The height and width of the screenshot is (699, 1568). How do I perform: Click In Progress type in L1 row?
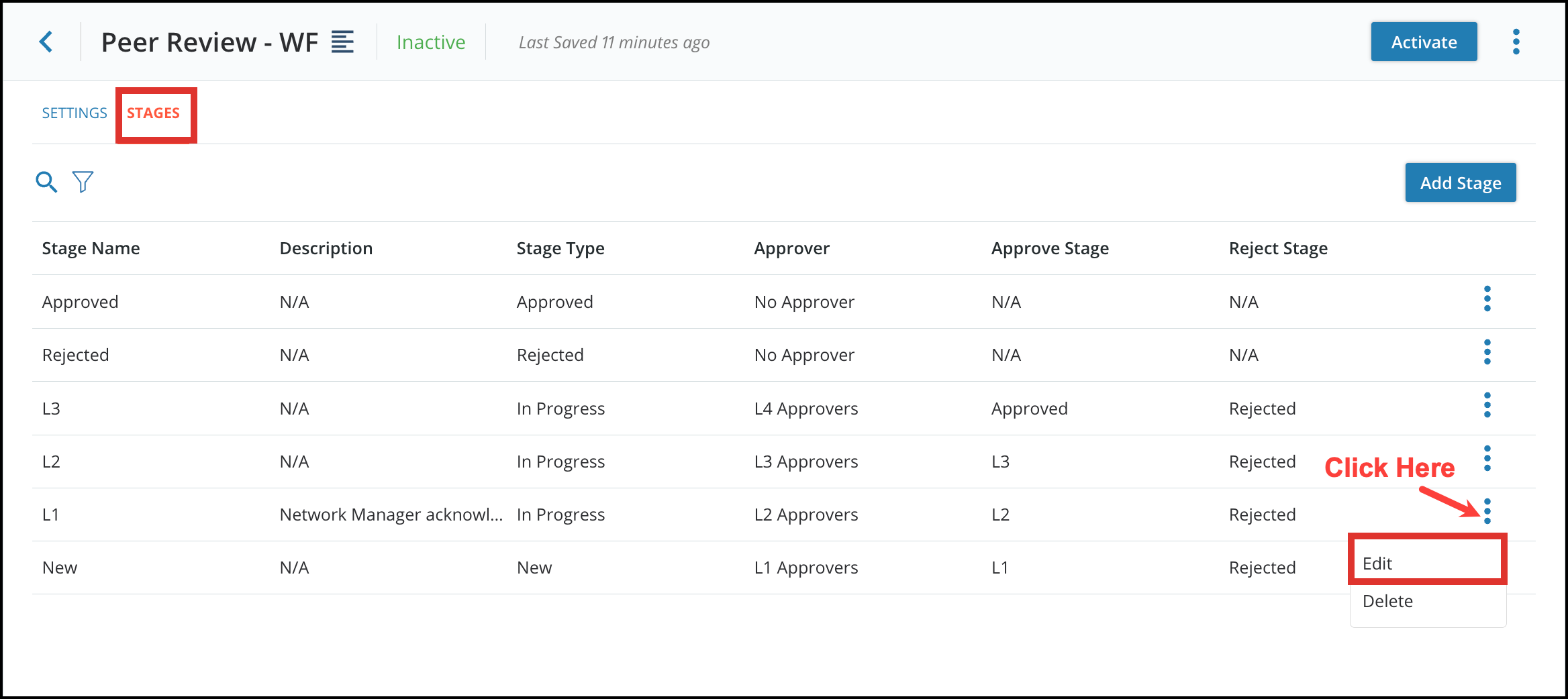[x=560, y=515]
